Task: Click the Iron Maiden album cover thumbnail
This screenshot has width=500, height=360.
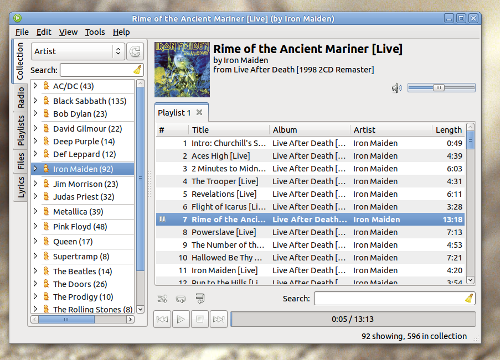Action: coord(182,69)
